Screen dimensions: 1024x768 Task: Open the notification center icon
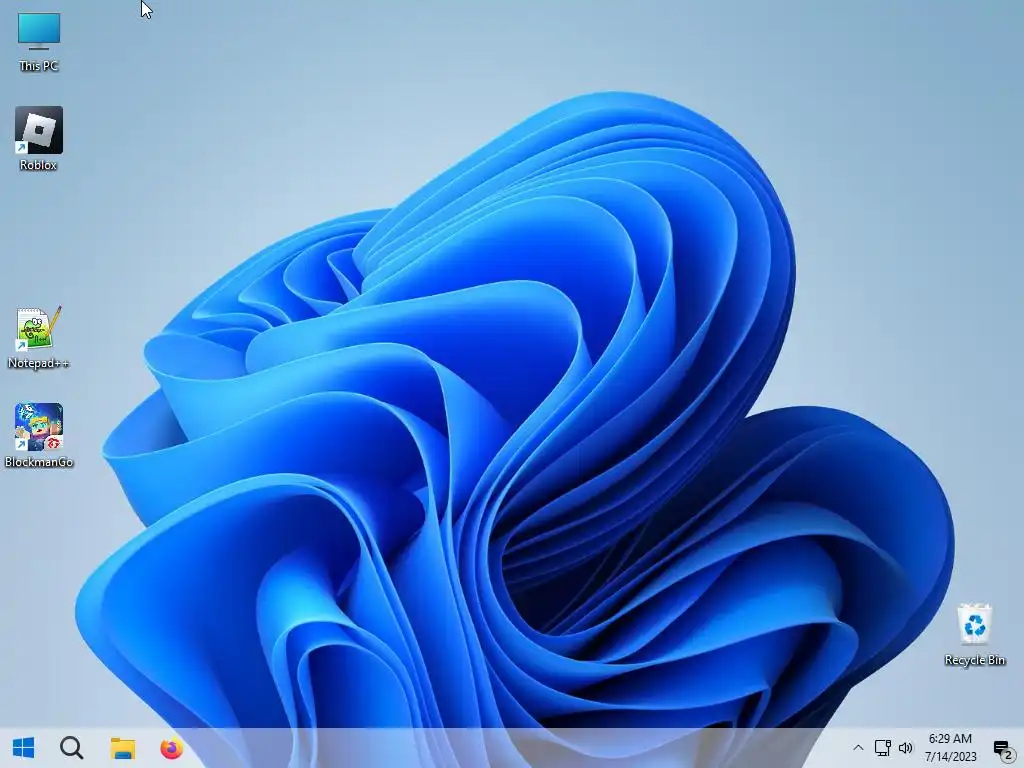tap(1004, 749)
